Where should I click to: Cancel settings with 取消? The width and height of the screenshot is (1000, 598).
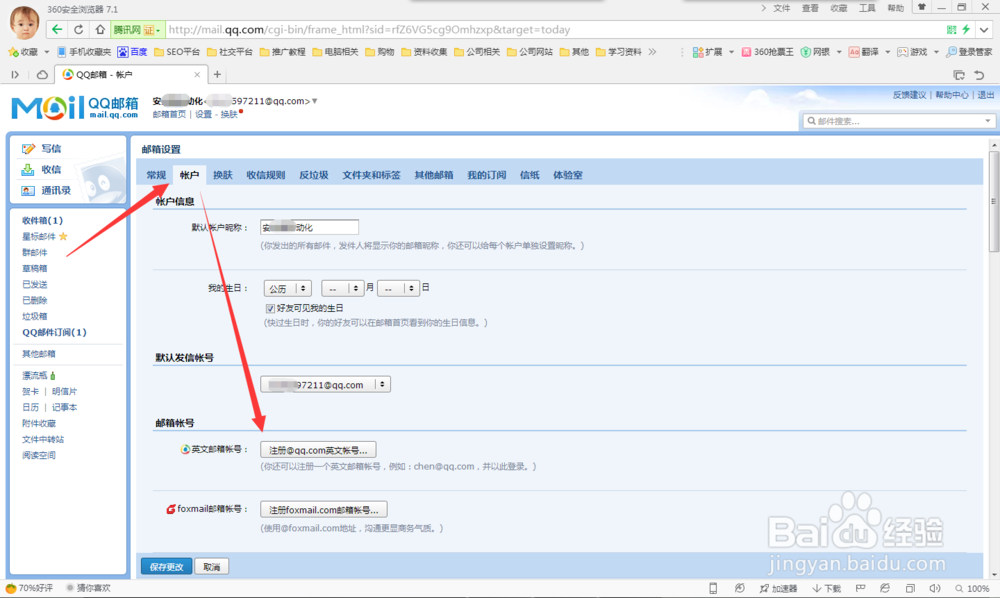pyautogui.click(x=212, y=566)
